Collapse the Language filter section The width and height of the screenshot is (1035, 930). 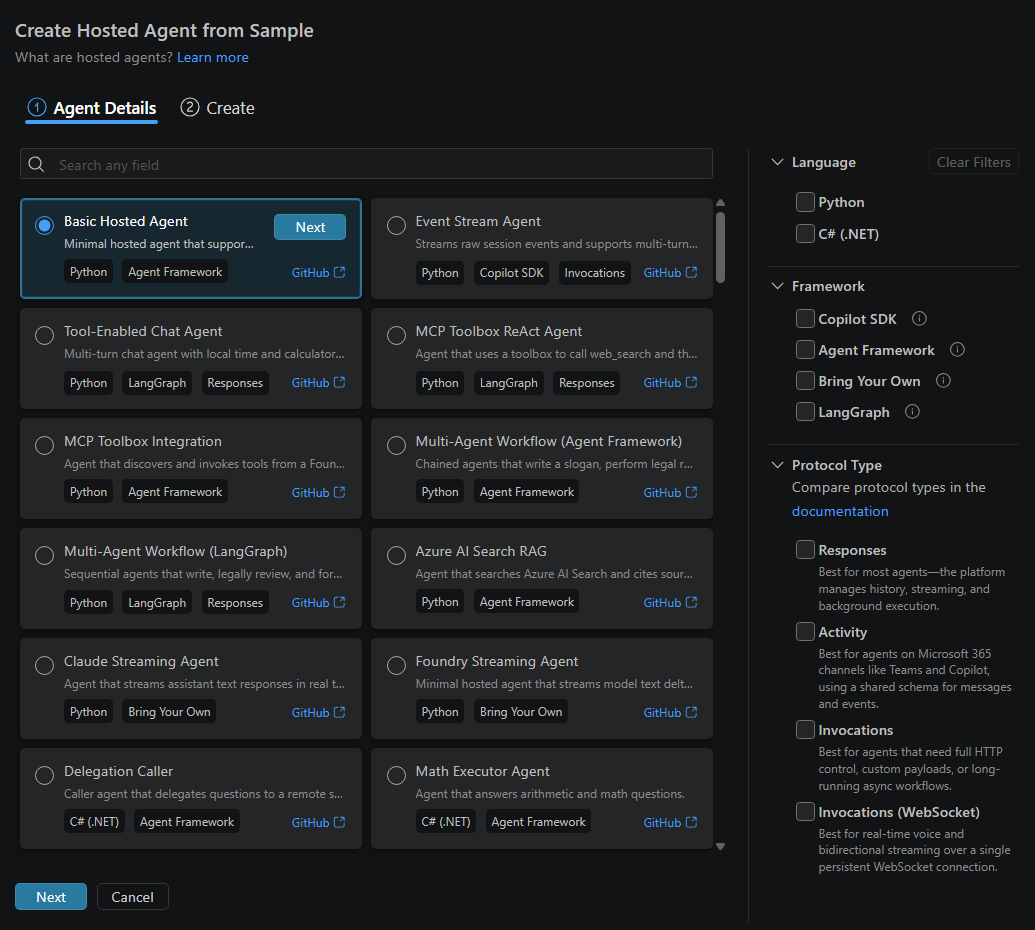tap(778, 162)
